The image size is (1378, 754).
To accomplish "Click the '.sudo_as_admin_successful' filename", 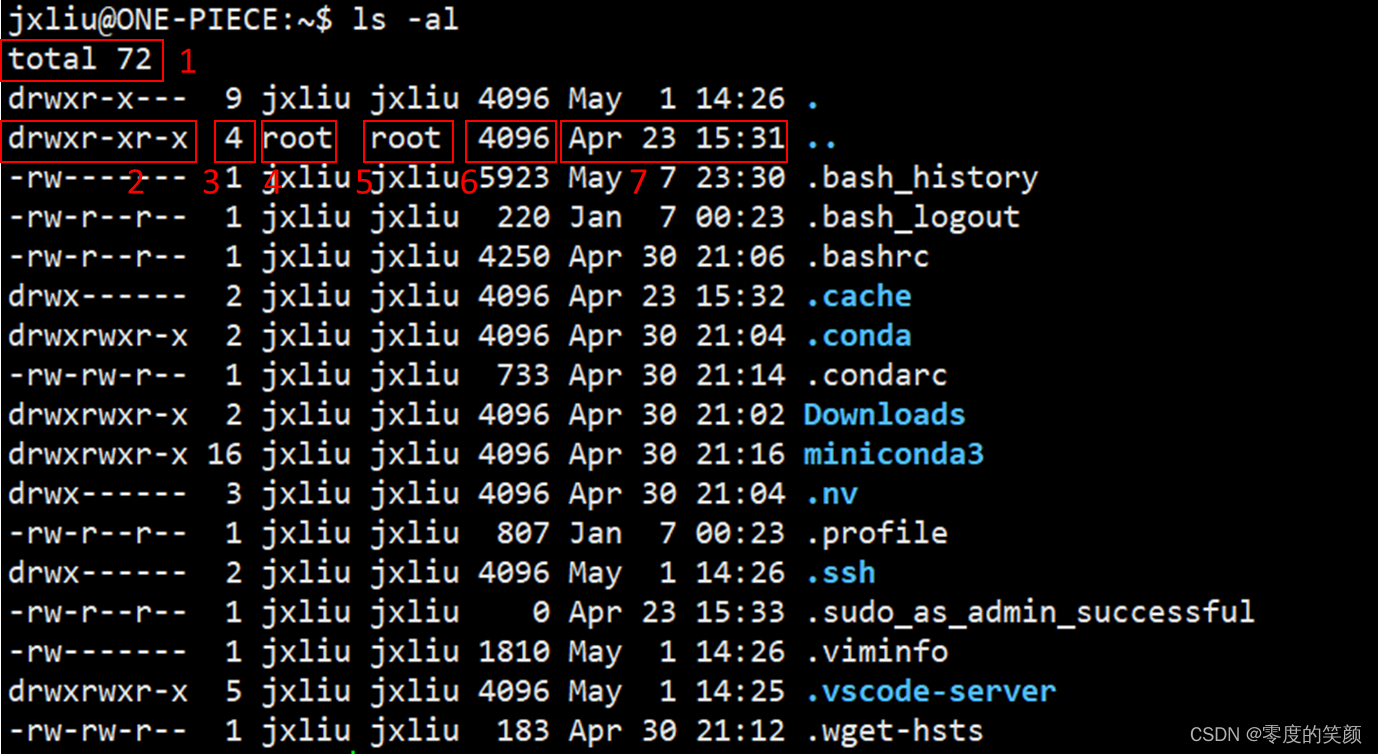I will [x=1030, y=612].
